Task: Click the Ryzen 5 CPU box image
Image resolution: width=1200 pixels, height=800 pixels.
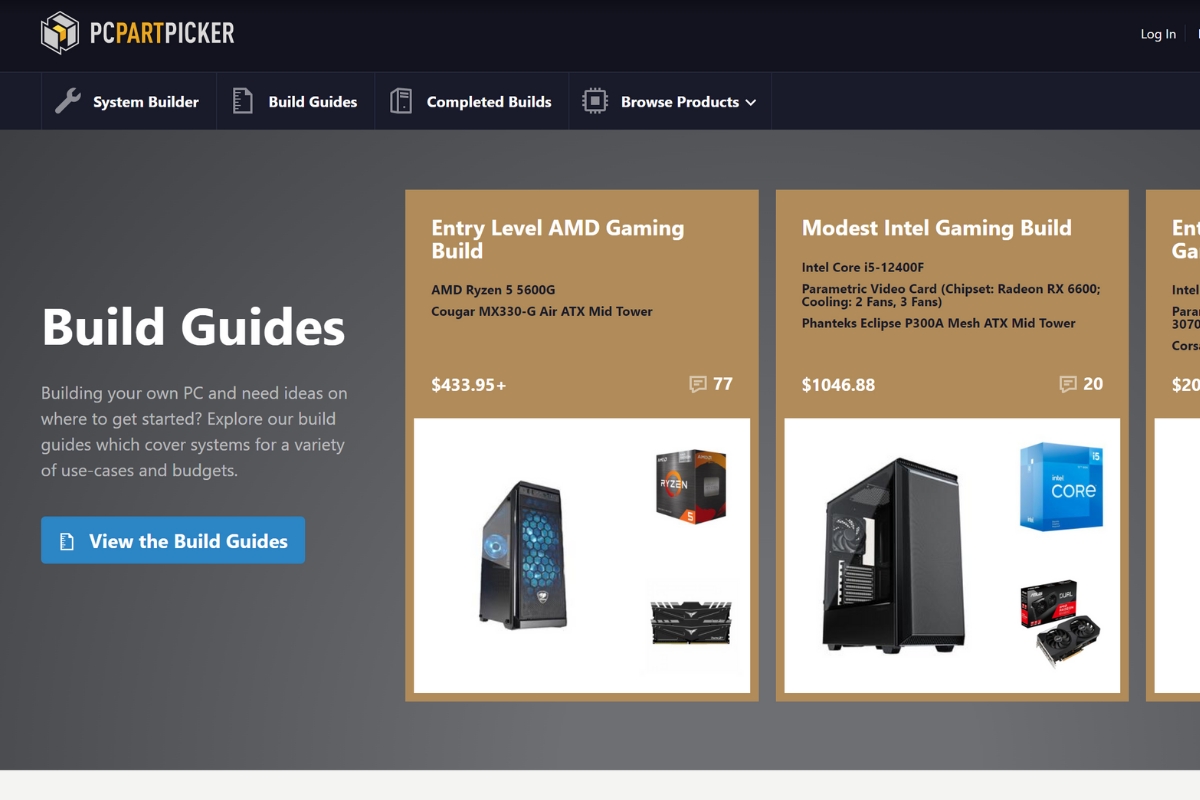Action: [691, 487]
